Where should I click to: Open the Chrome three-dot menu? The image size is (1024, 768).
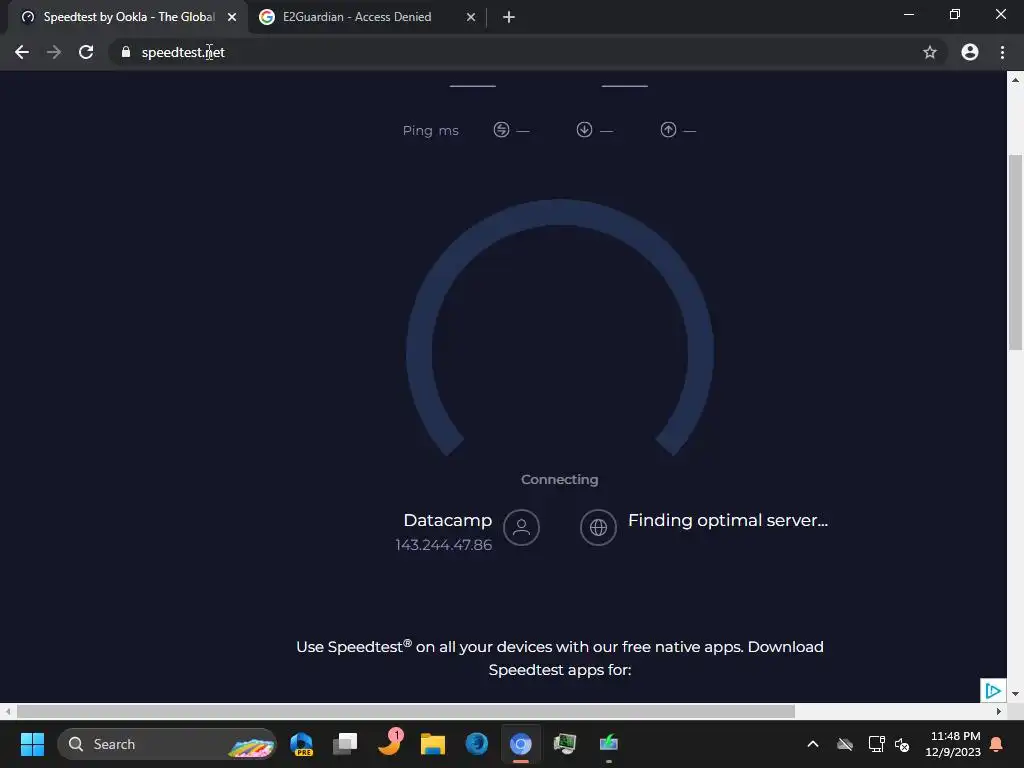point(1002,52)
